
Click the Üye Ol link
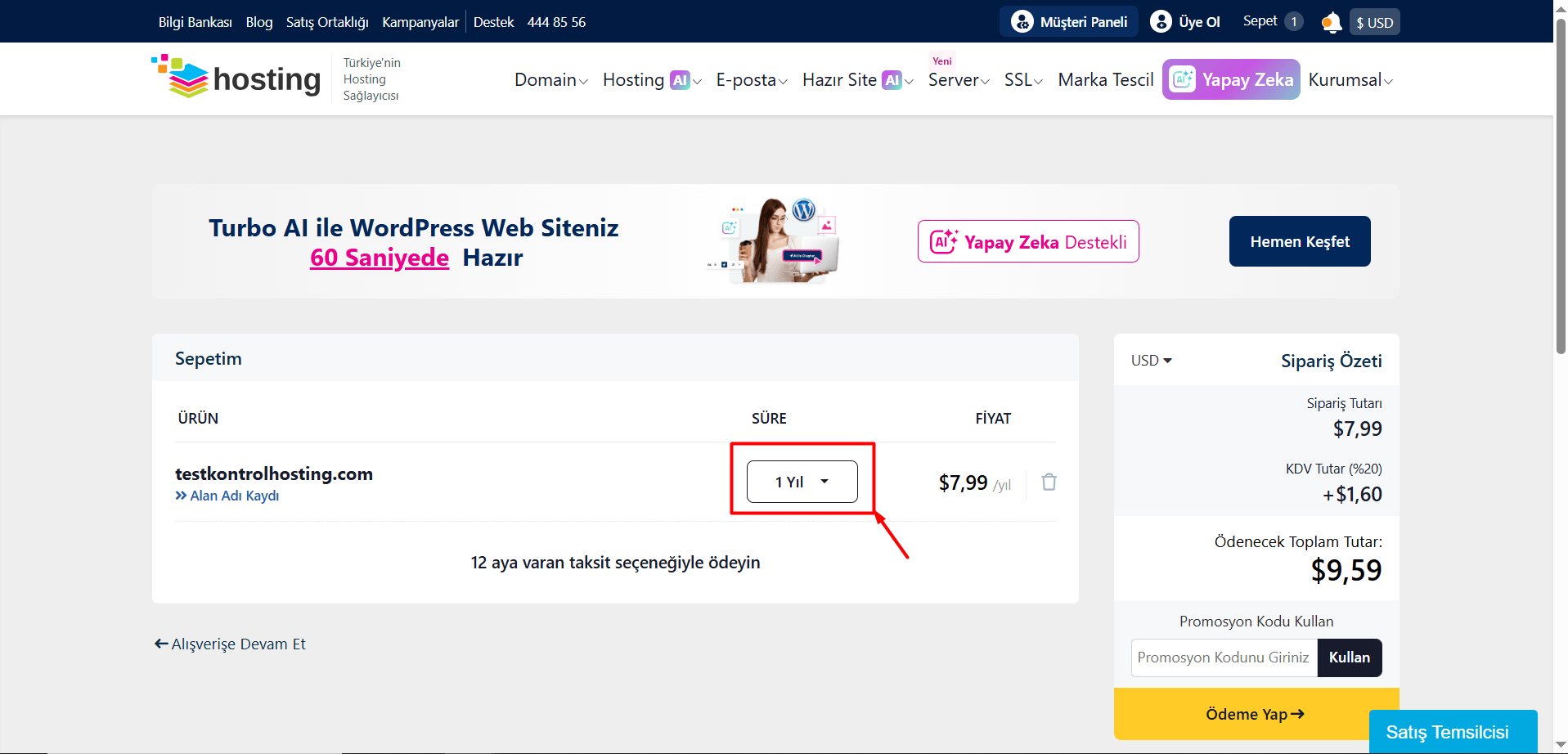pos(1185,22)
